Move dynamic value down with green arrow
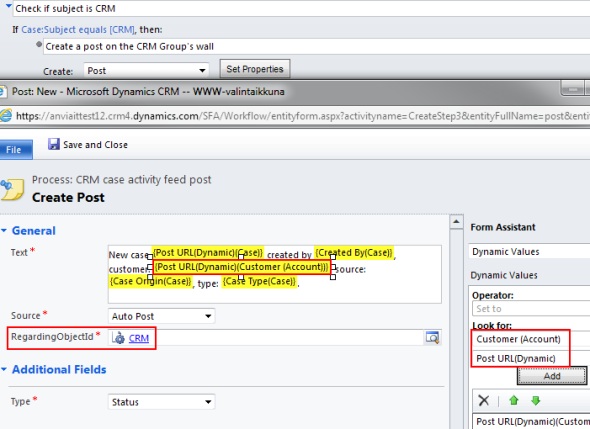Screen dimensions: 590x429 535,400
